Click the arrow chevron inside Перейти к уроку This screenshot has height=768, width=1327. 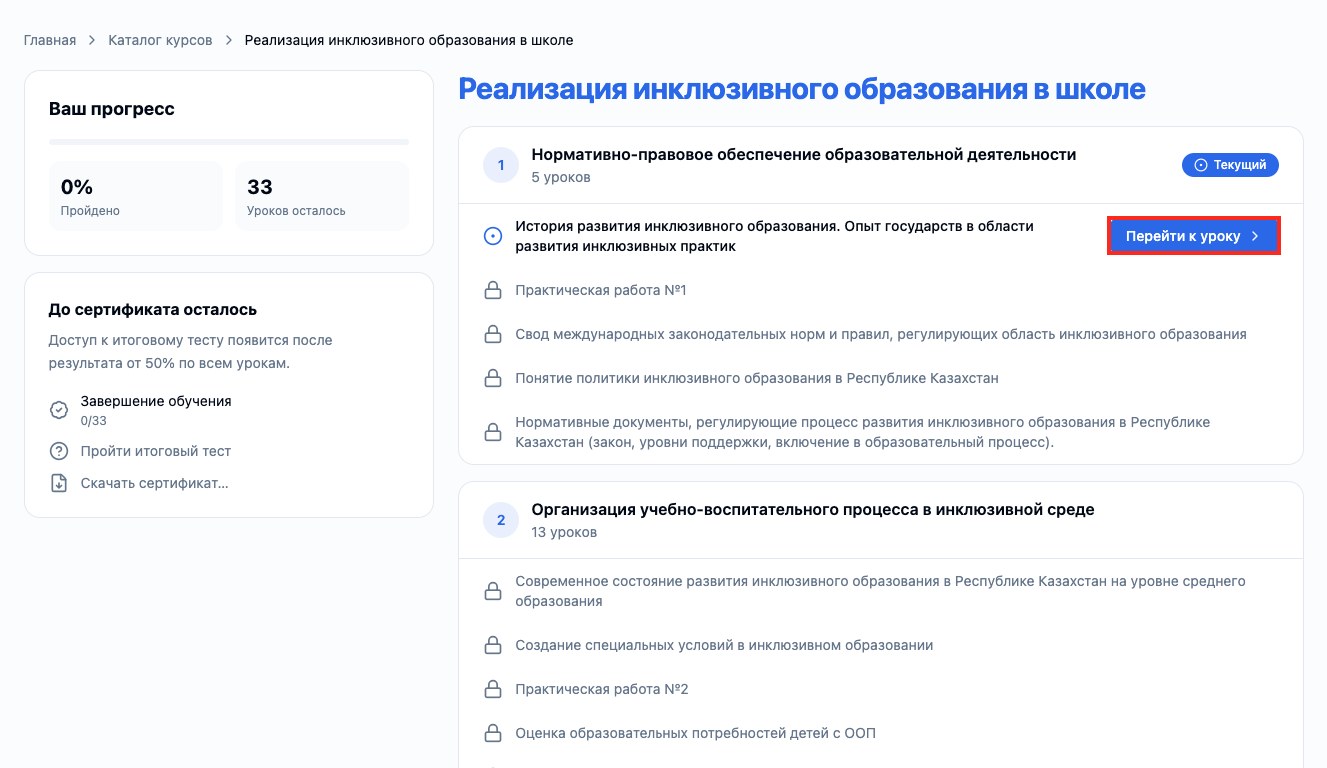[1255, 236]
